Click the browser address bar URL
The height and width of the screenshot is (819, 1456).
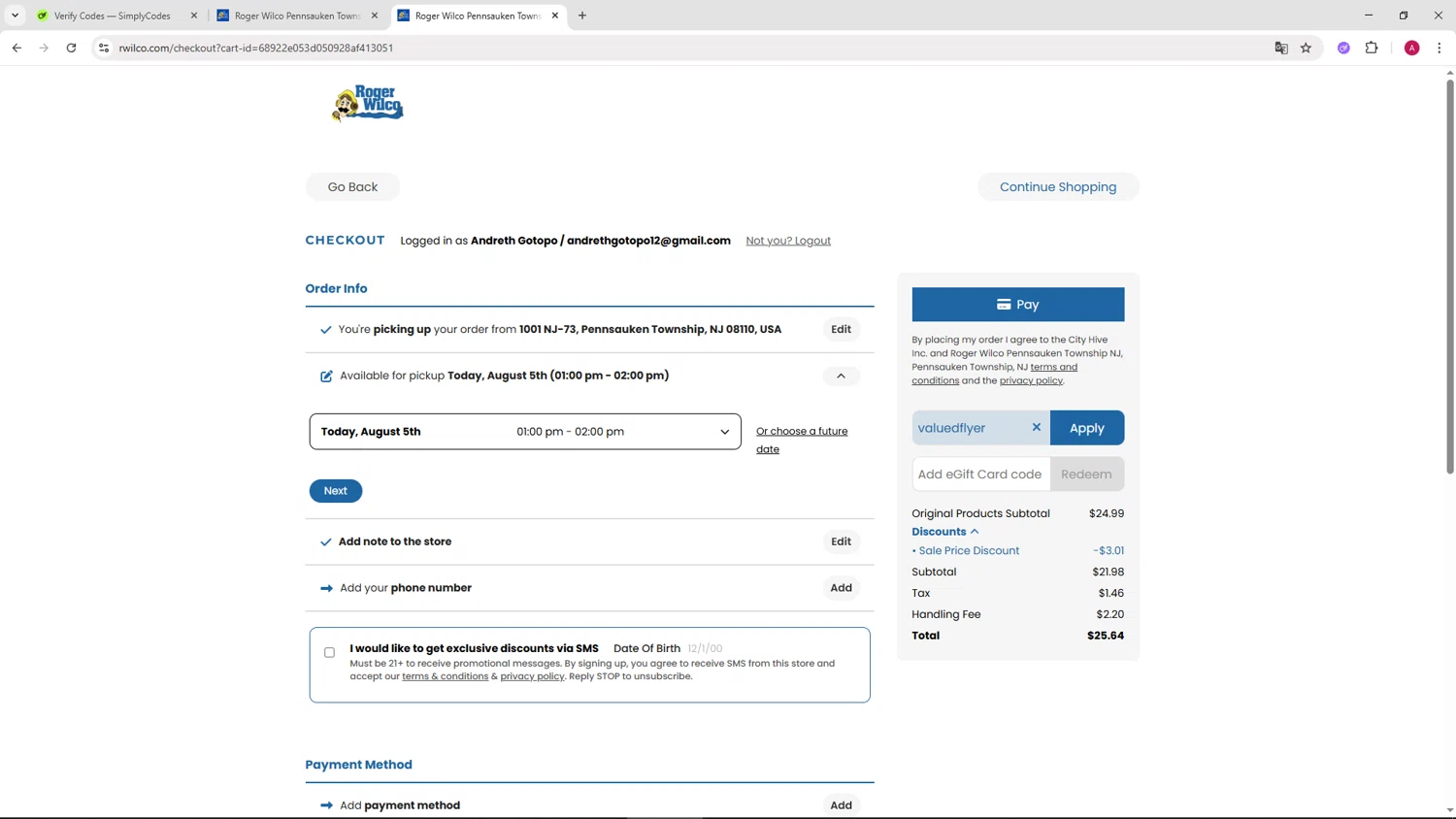256,48
